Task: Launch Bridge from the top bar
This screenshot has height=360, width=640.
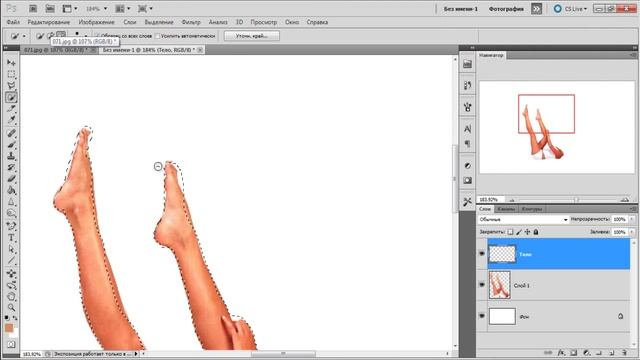Action: coord(33,8)
